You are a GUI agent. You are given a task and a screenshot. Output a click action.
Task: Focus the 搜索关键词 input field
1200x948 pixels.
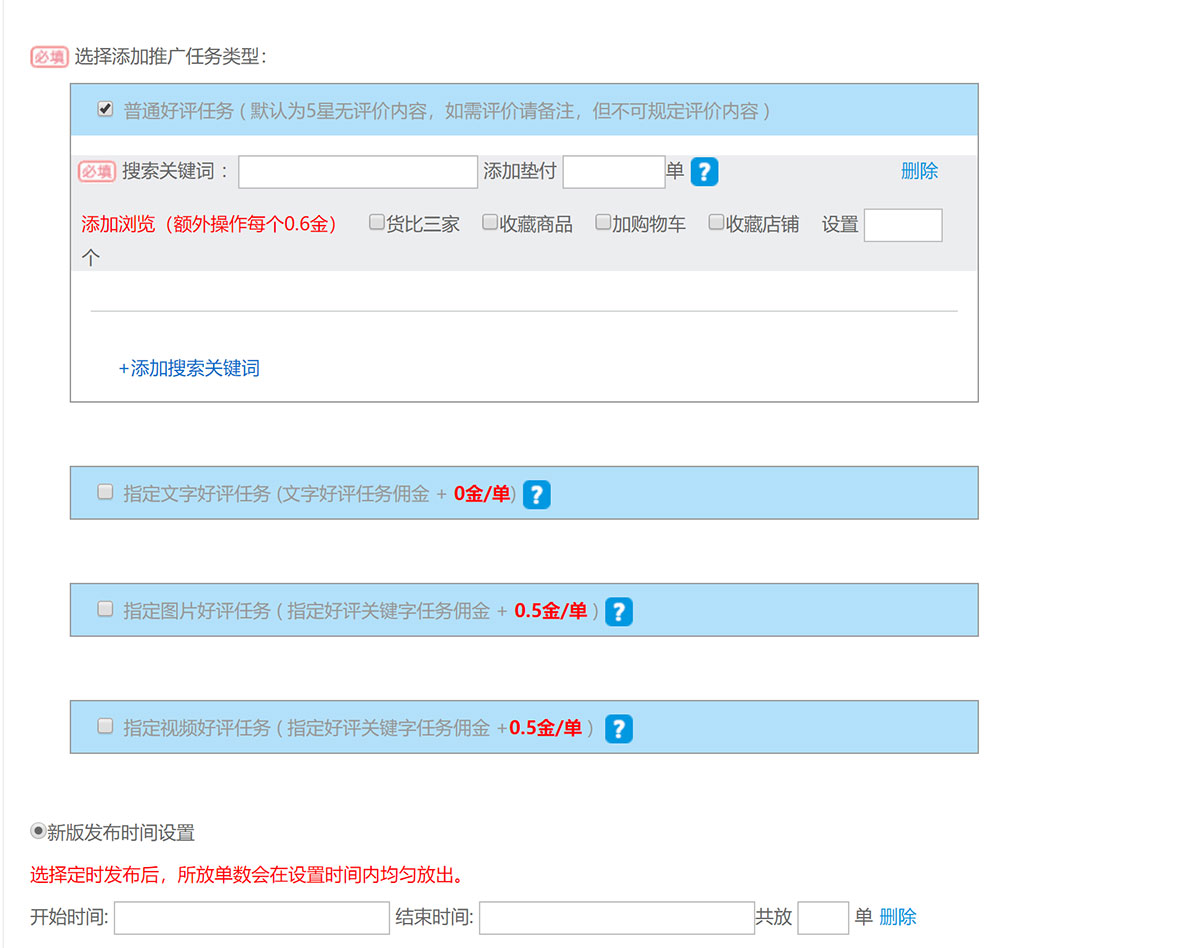[x=358, y=172]
